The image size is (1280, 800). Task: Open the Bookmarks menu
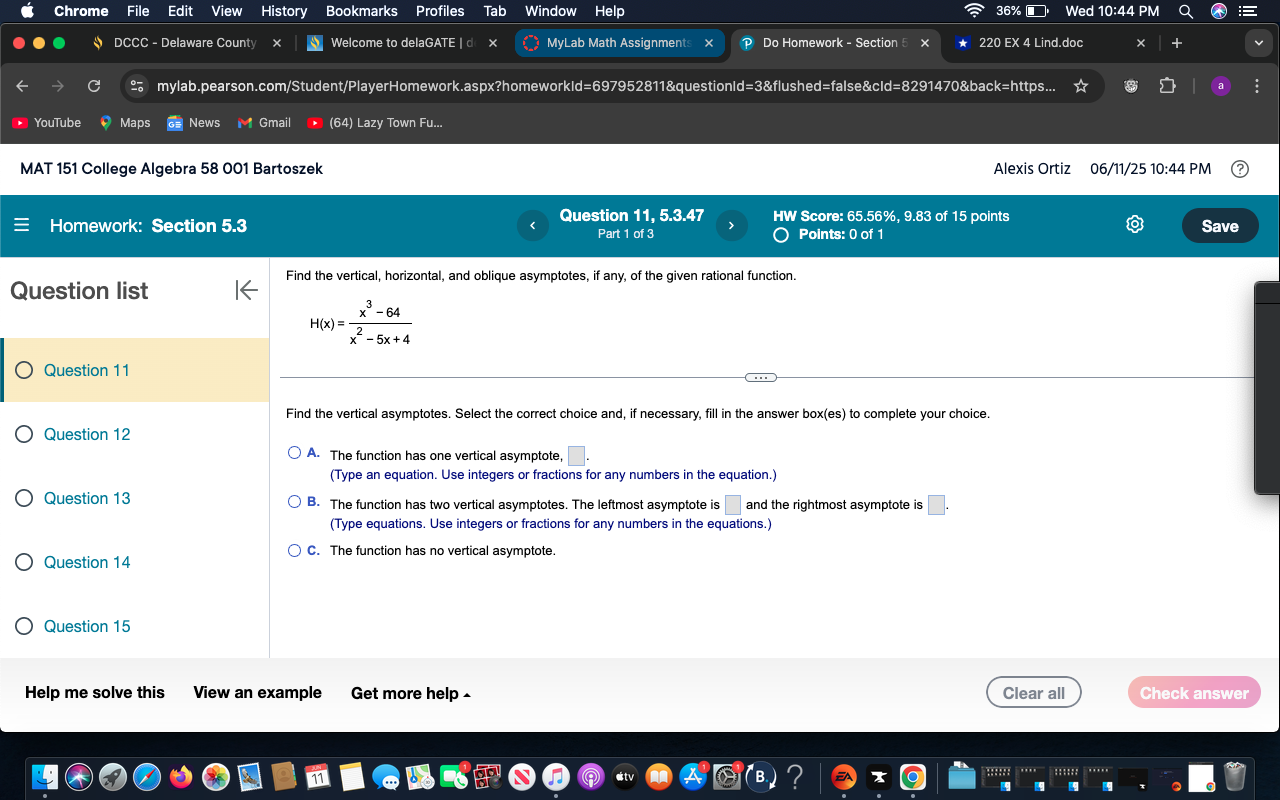coord(361,11)
